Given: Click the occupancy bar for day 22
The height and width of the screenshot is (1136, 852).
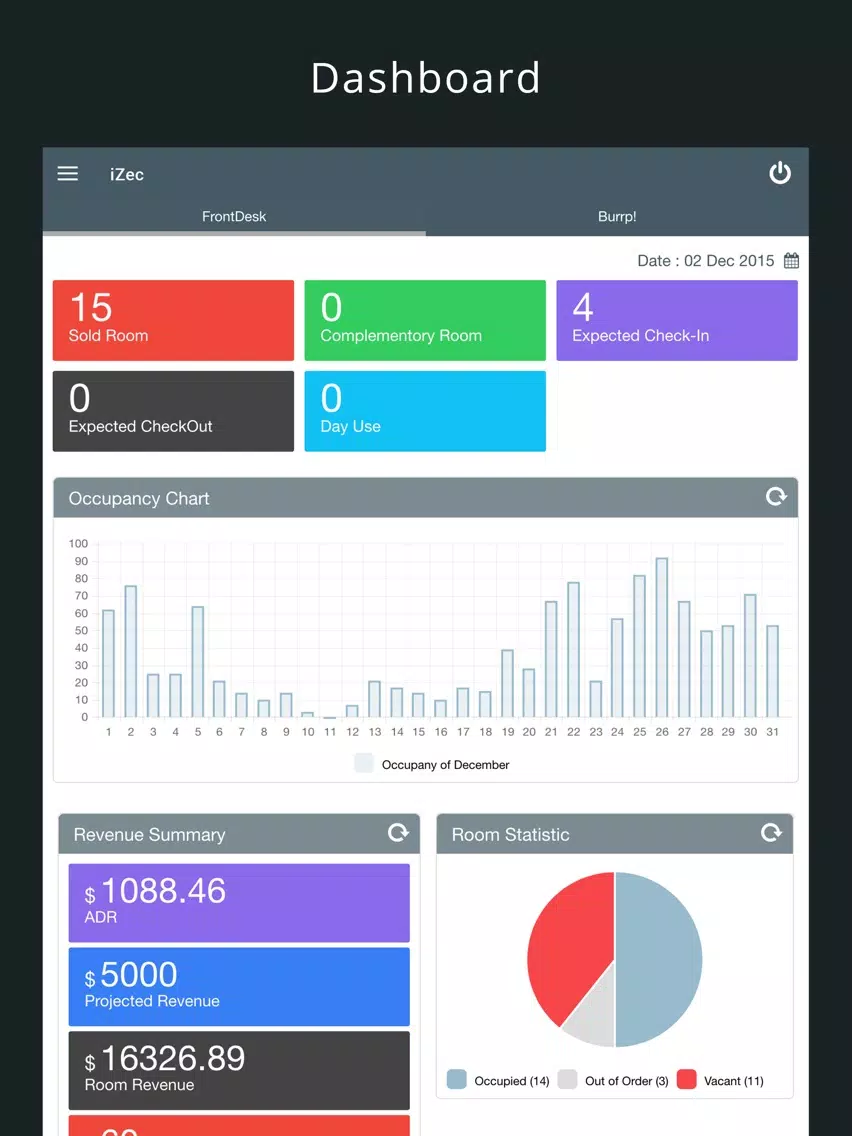Looking at the screenshot, I should [573, 650].
